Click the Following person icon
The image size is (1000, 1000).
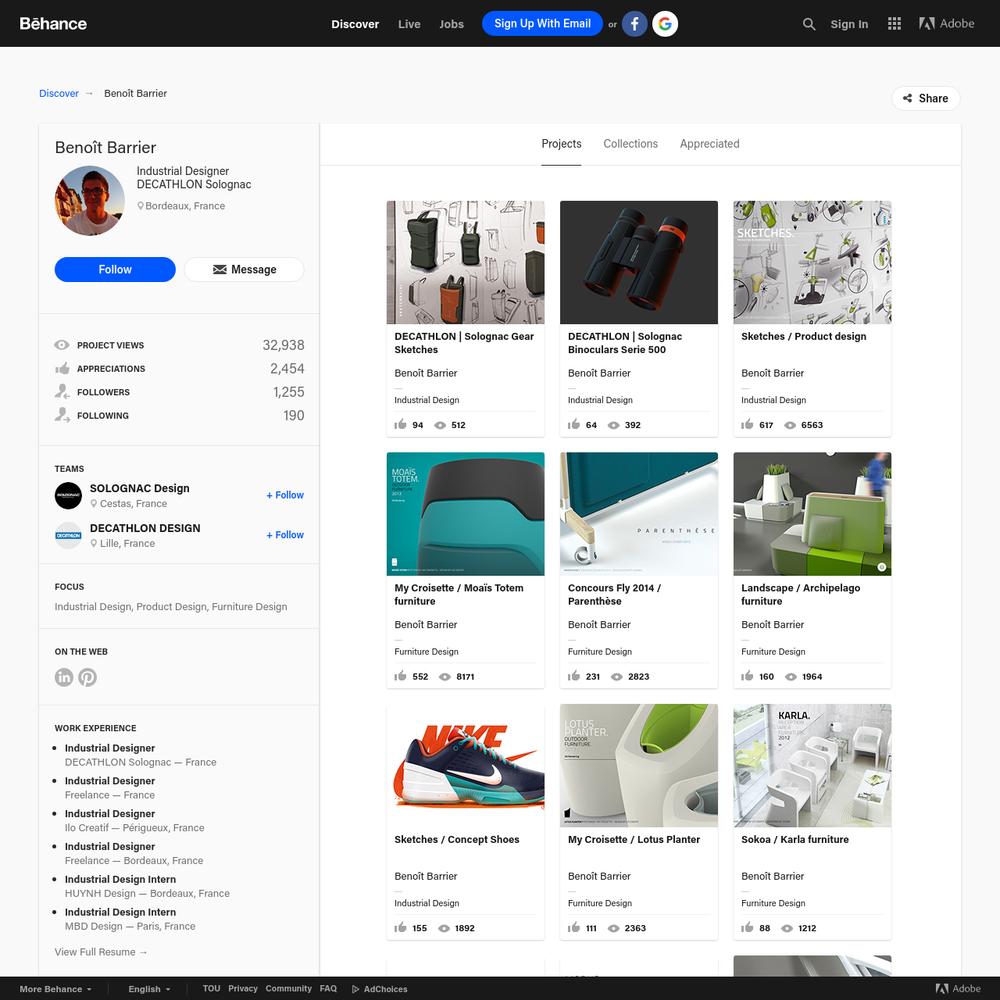click(x=62, y=415)
